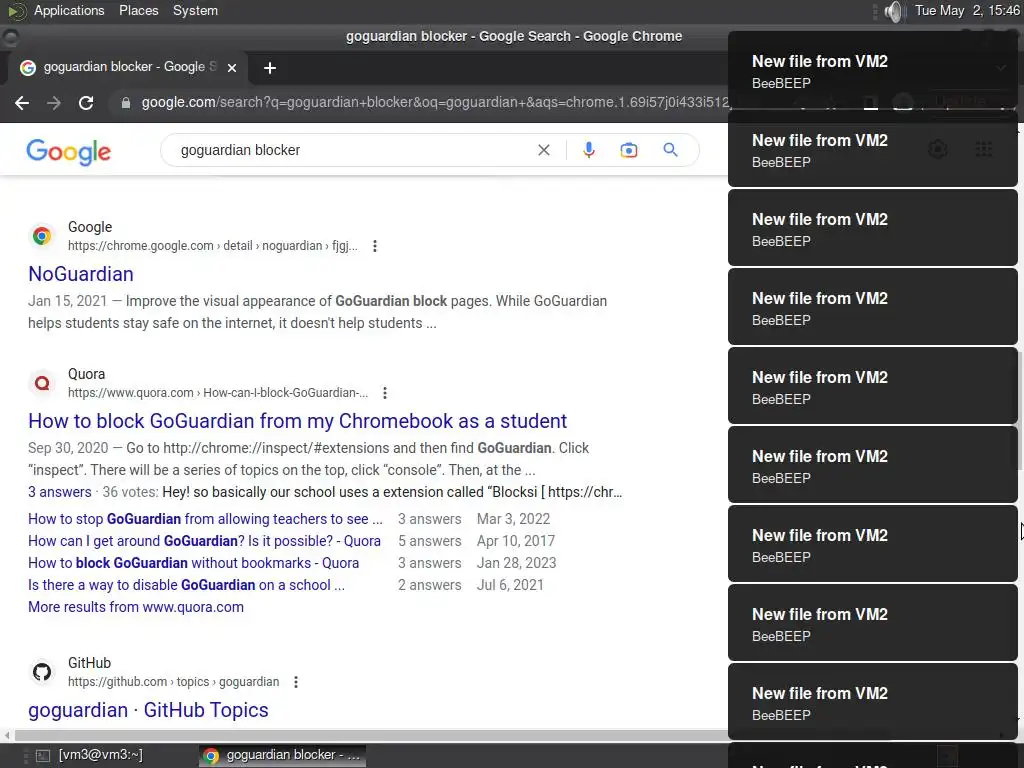Click the Quora favicon icon
Viewport: 1024px width, 768px height.
42,383
